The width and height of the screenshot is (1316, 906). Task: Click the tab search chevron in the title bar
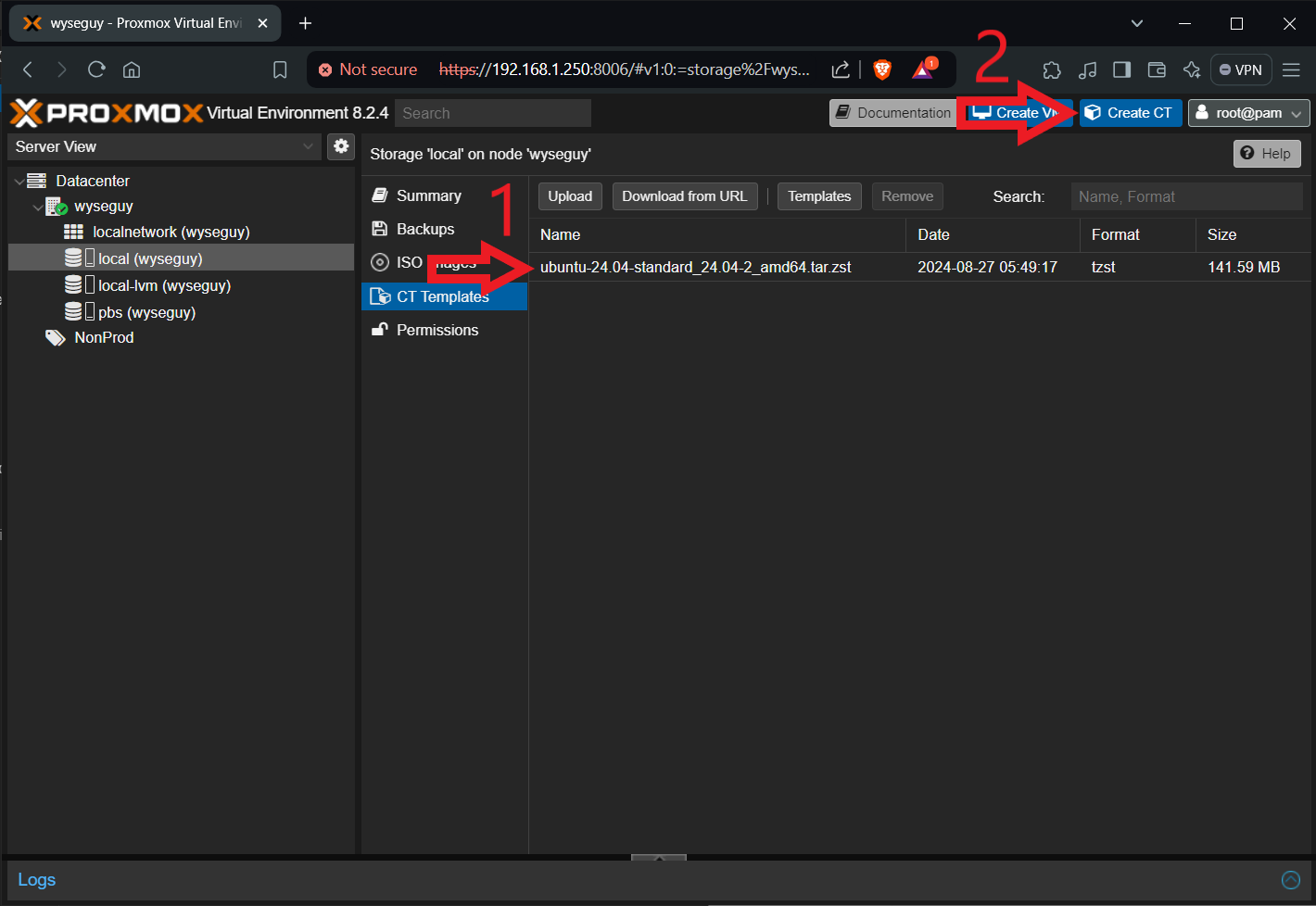[x=1137, y=23]
